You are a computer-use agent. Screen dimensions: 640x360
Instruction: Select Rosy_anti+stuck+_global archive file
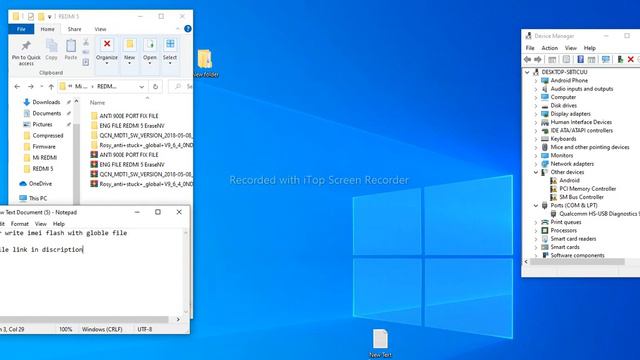141,184
